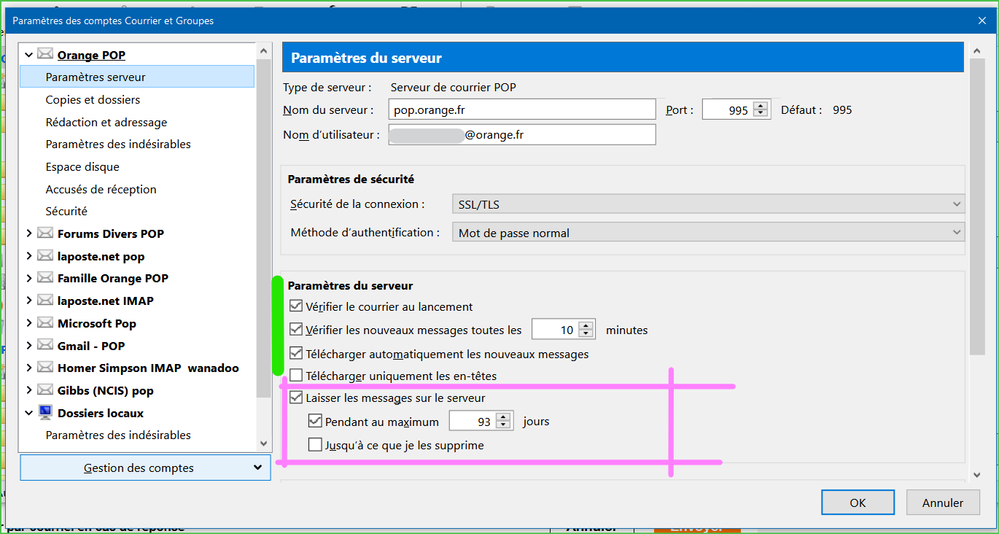Click the Gibbs (NCIS) pop envelope icon
The image size is (999, 534).
45,390
